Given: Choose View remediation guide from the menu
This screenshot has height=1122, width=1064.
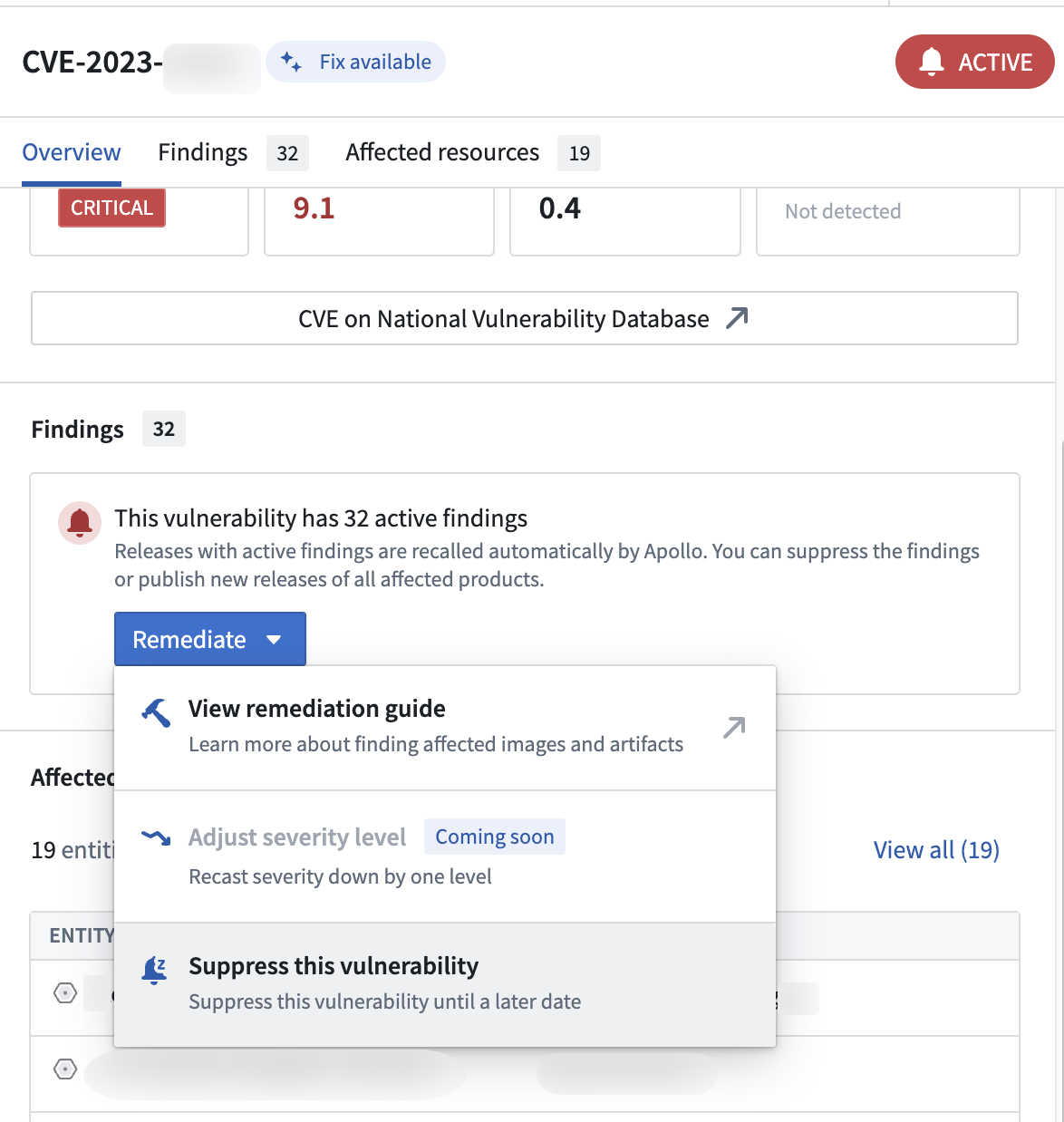Looking at the screenshot, I should 445,726.
